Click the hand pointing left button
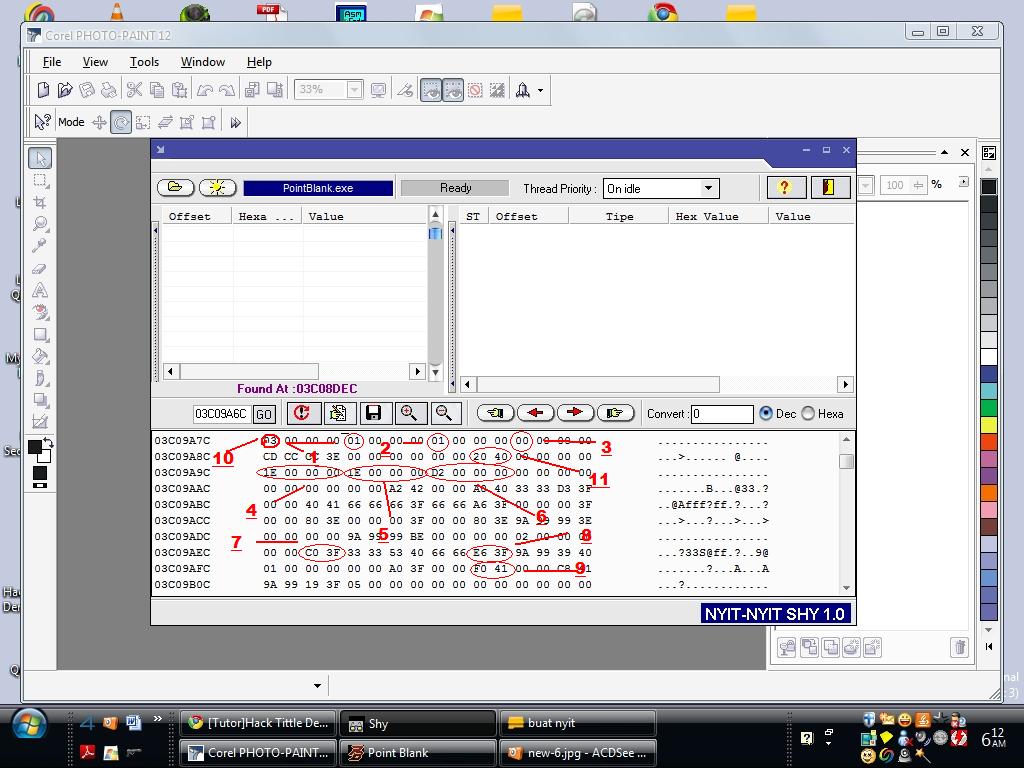The height and width of the screenshot is (768, 1024). click(495, 413)
